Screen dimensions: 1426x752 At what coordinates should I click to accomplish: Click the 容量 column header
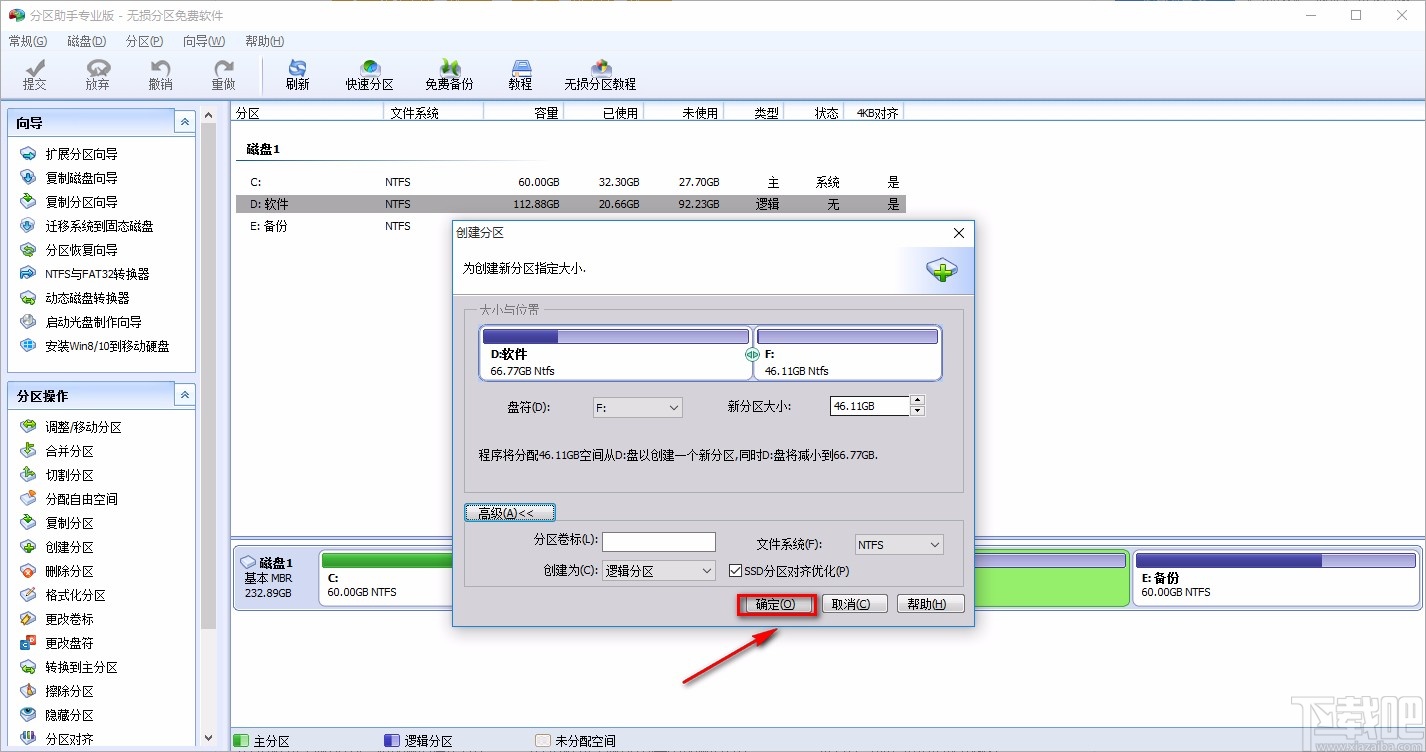pyautogui.click(x=523, y=113)
